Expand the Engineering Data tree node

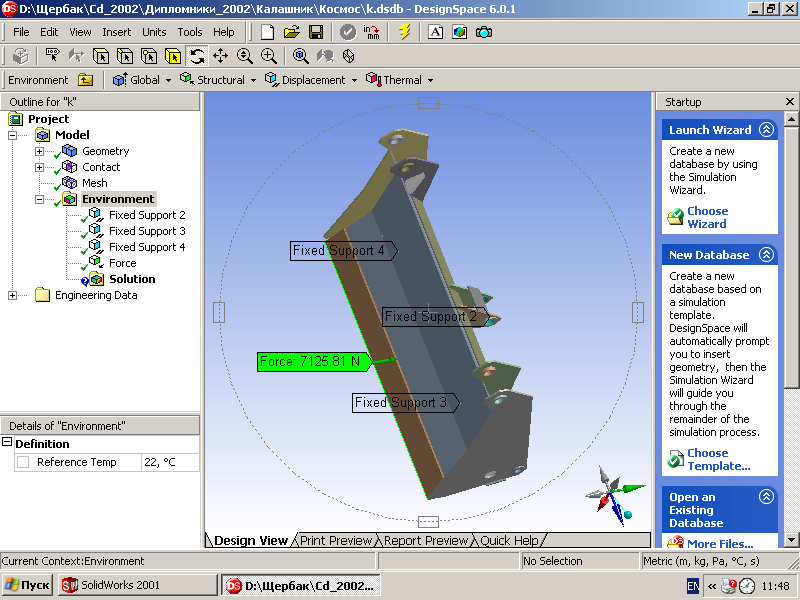click(13, 295)
